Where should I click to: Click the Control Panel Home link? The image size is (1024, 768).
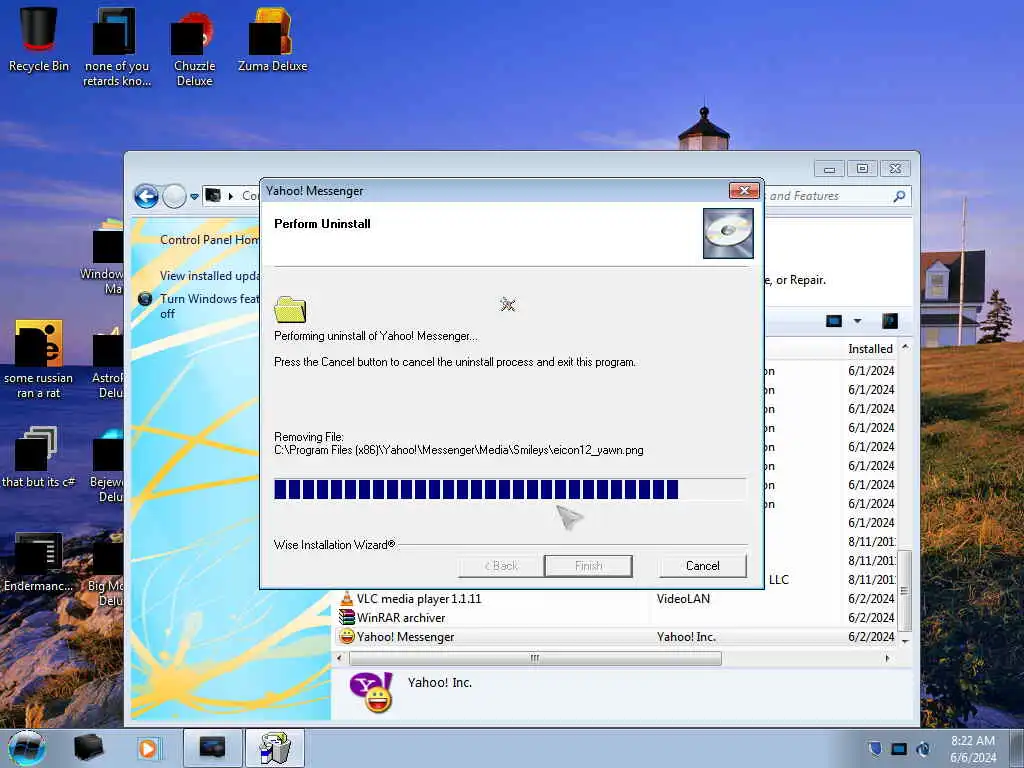(210, 240)
